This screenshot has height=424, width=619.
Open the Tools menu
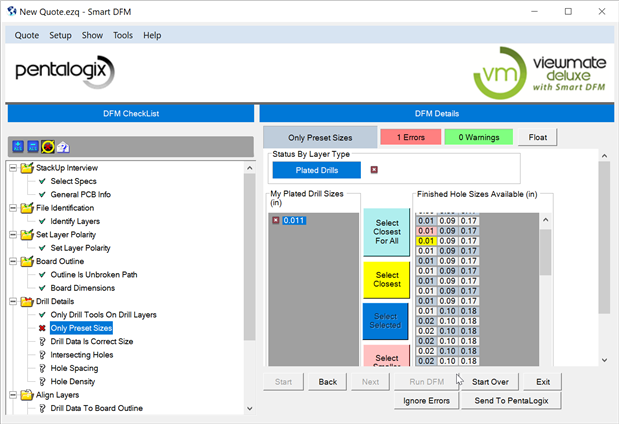123,35
